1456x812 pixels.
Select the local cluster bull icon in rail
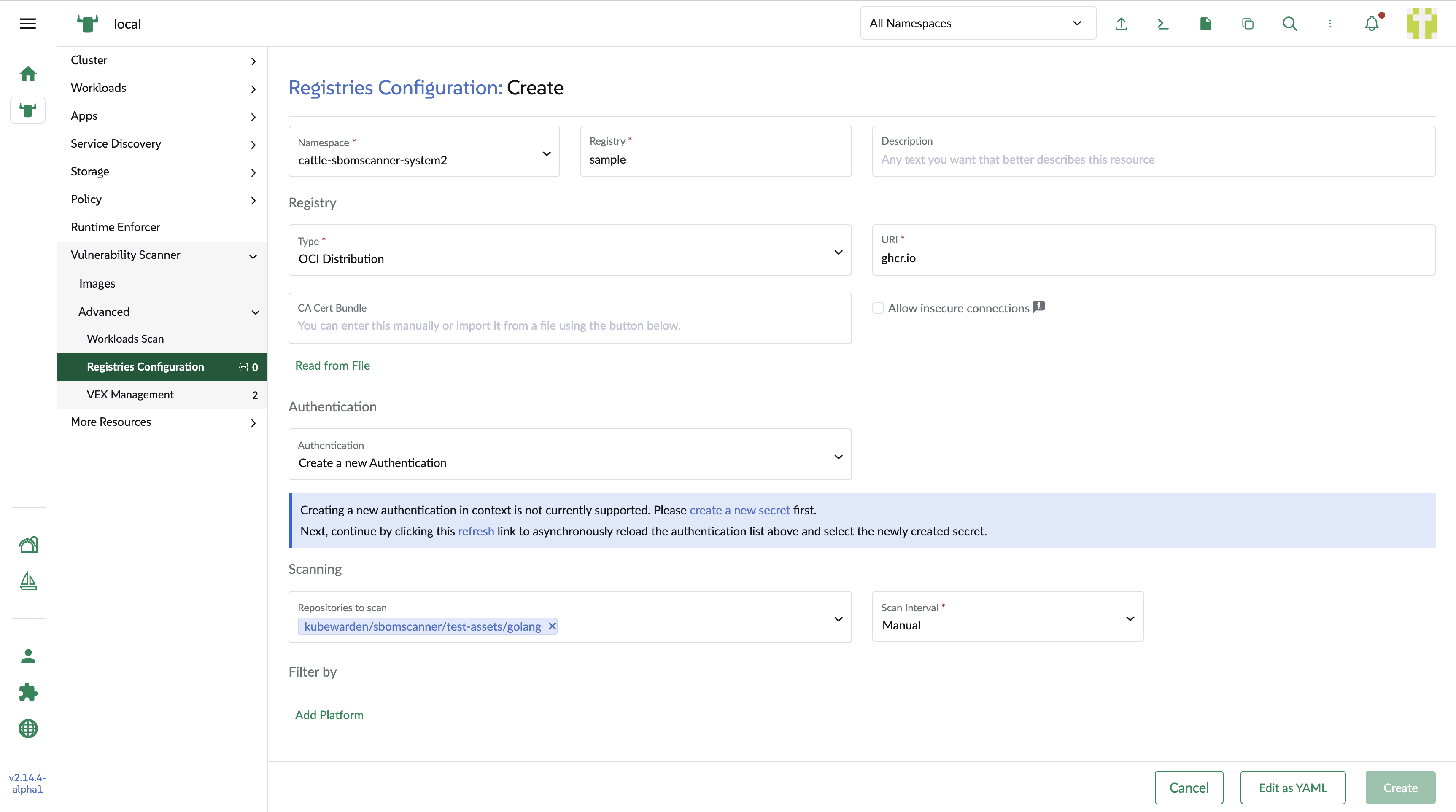(x=28, y=110)
